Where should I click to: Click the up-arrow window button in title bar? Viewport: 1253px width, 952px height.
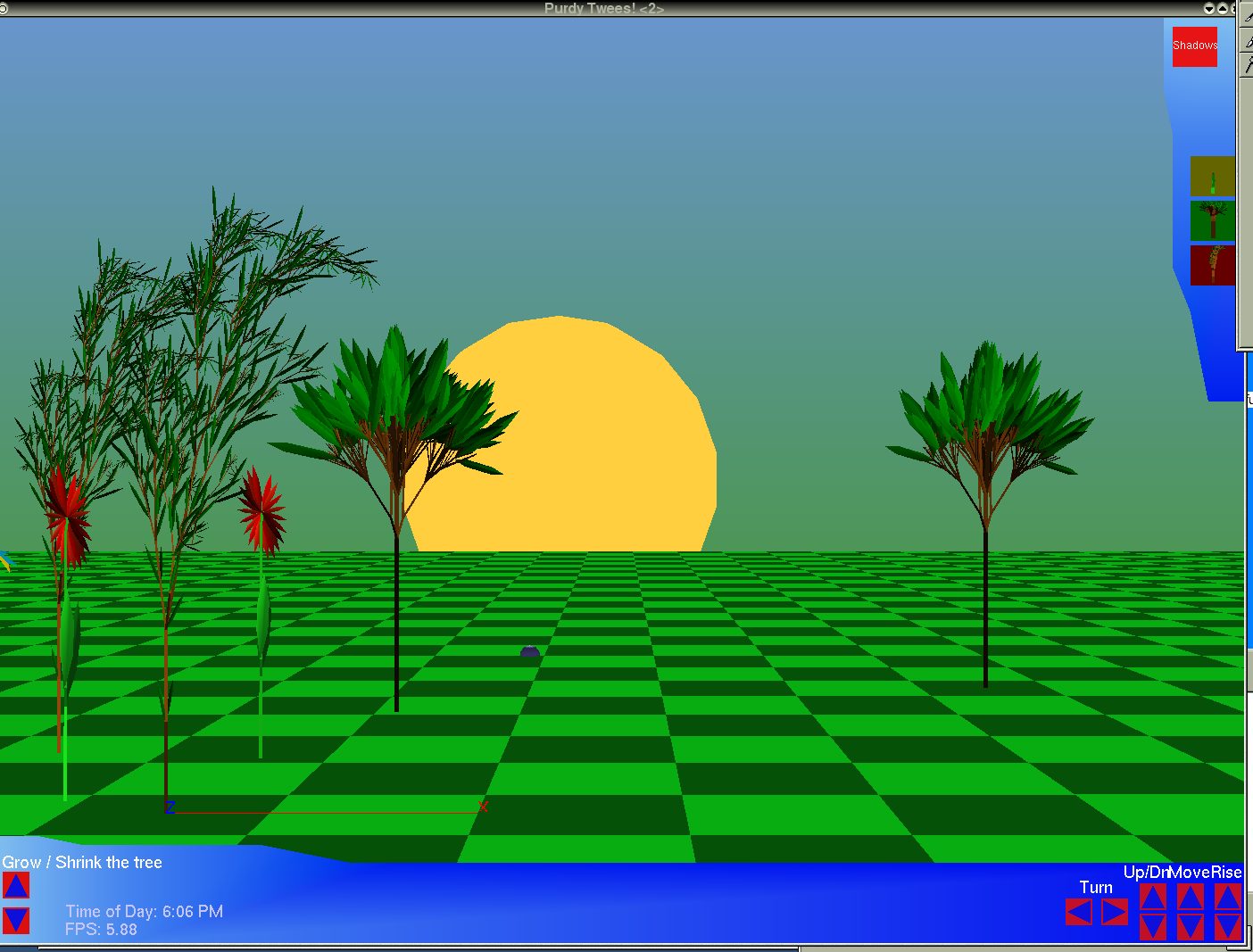coord(1223,8)
